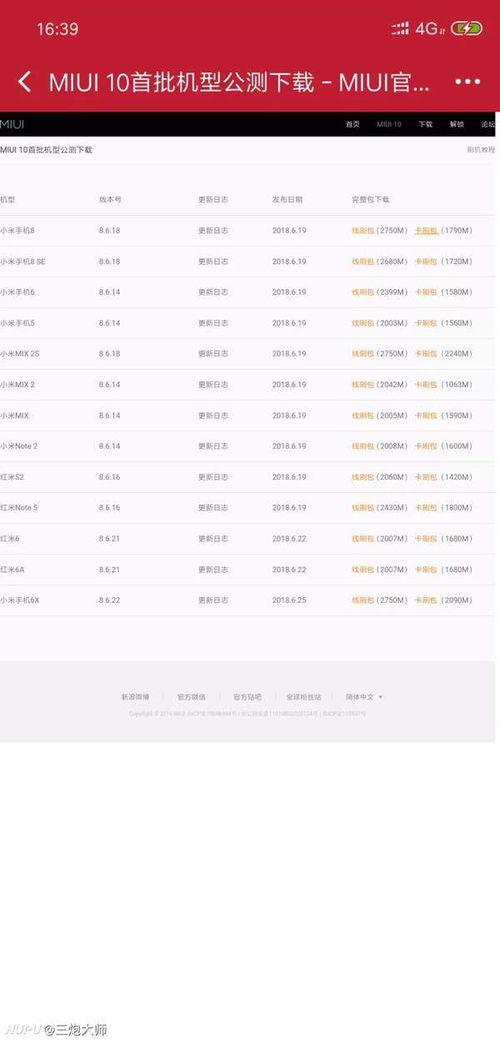Download 卡刷包 (1580M) for 小米手机6
The width and height of the screenshot is (500, 1040).
pos(426,292)
